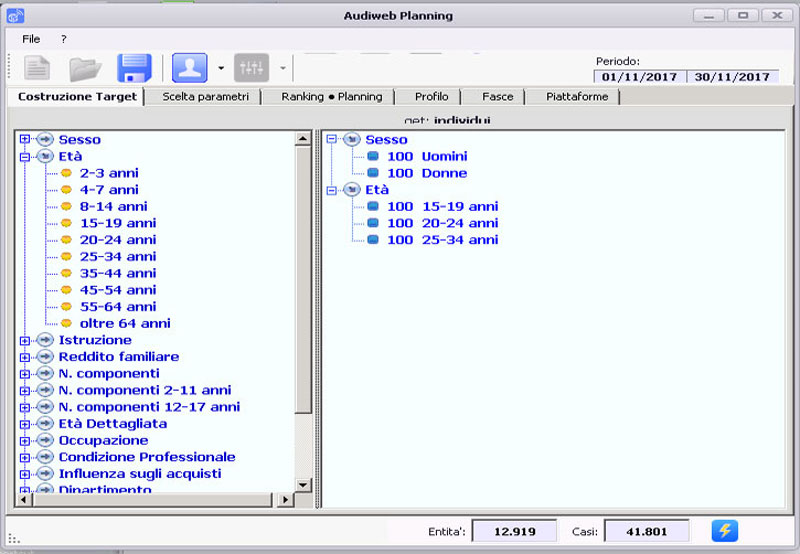Click the blue lightning bolt icon
This screenshot has height=554, width=800.
725,531
